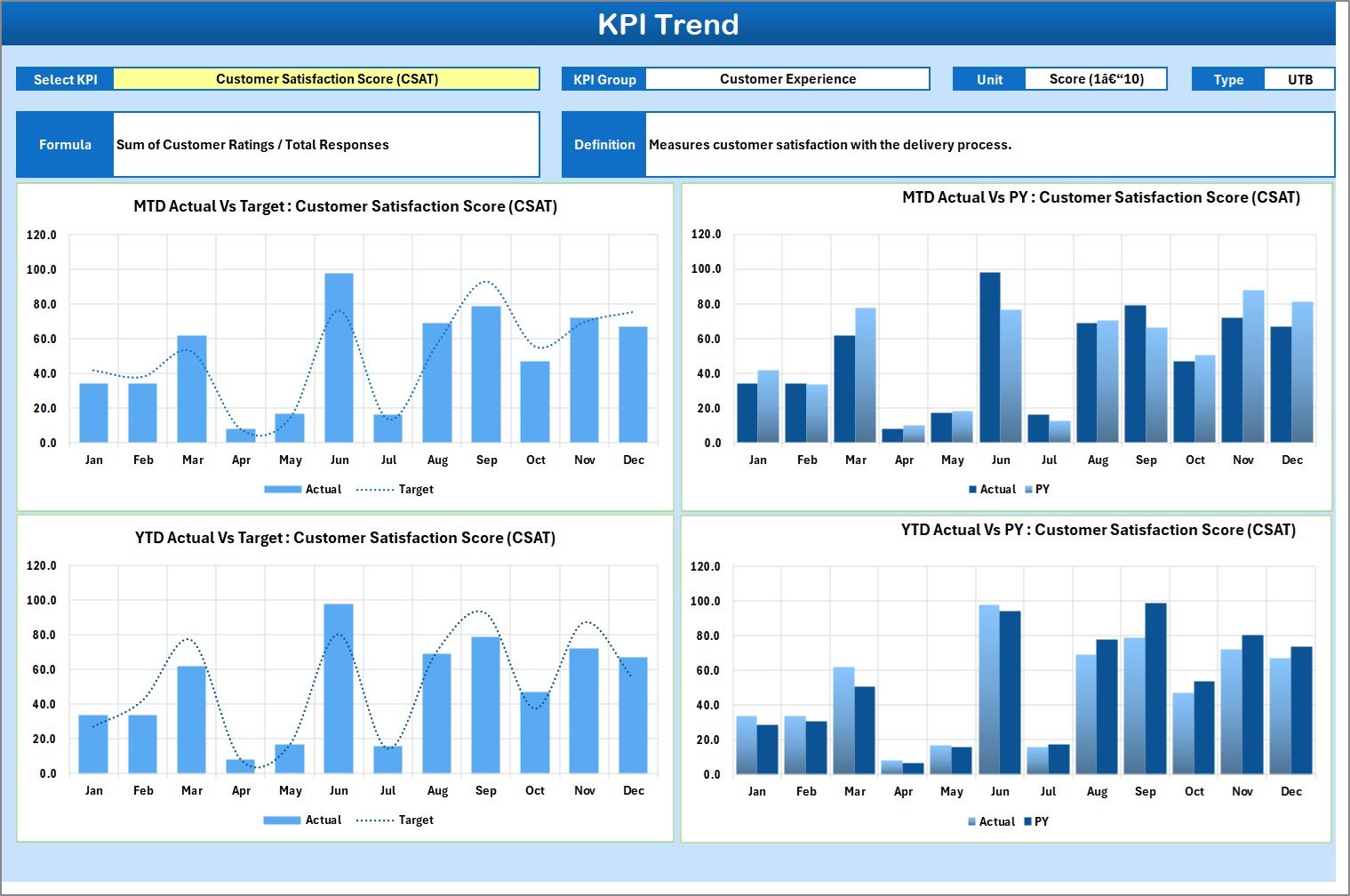This screenshot has height=896, width=1350.
Task: Select the Target dotted-line legend entry
Action: 413,489
